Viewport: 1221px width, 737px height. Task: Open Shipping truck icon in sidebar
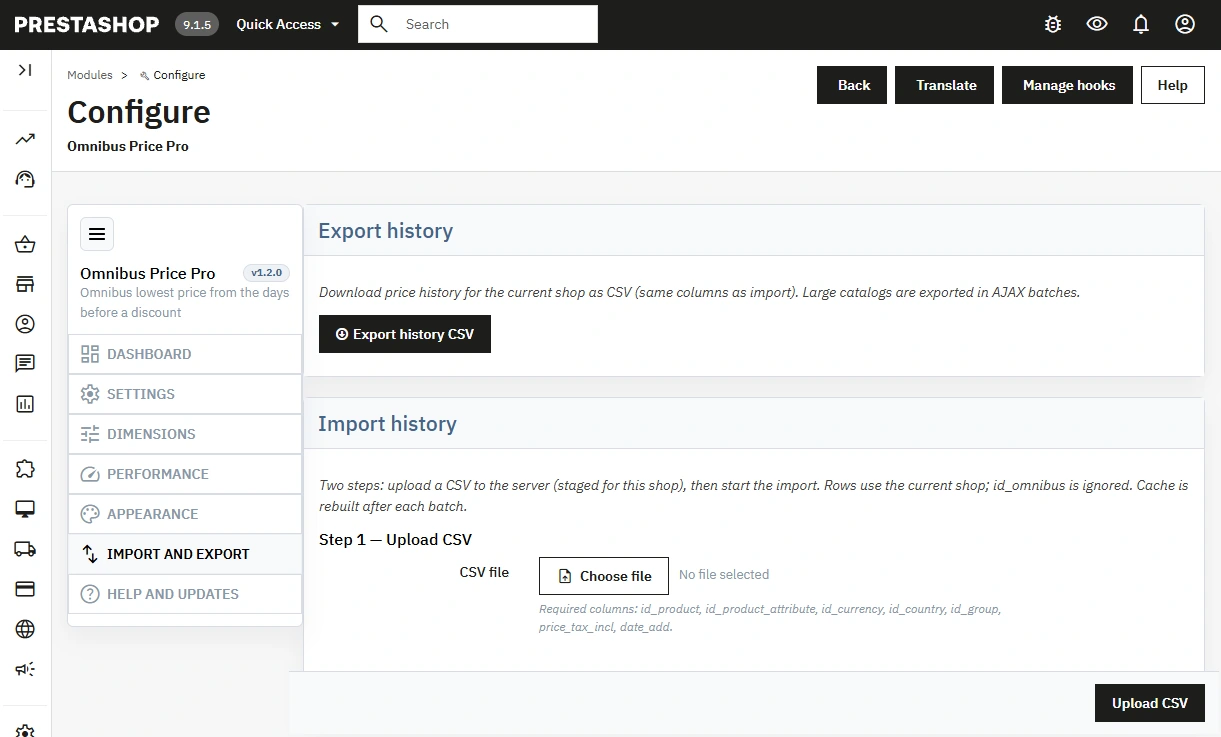(25, 549)
